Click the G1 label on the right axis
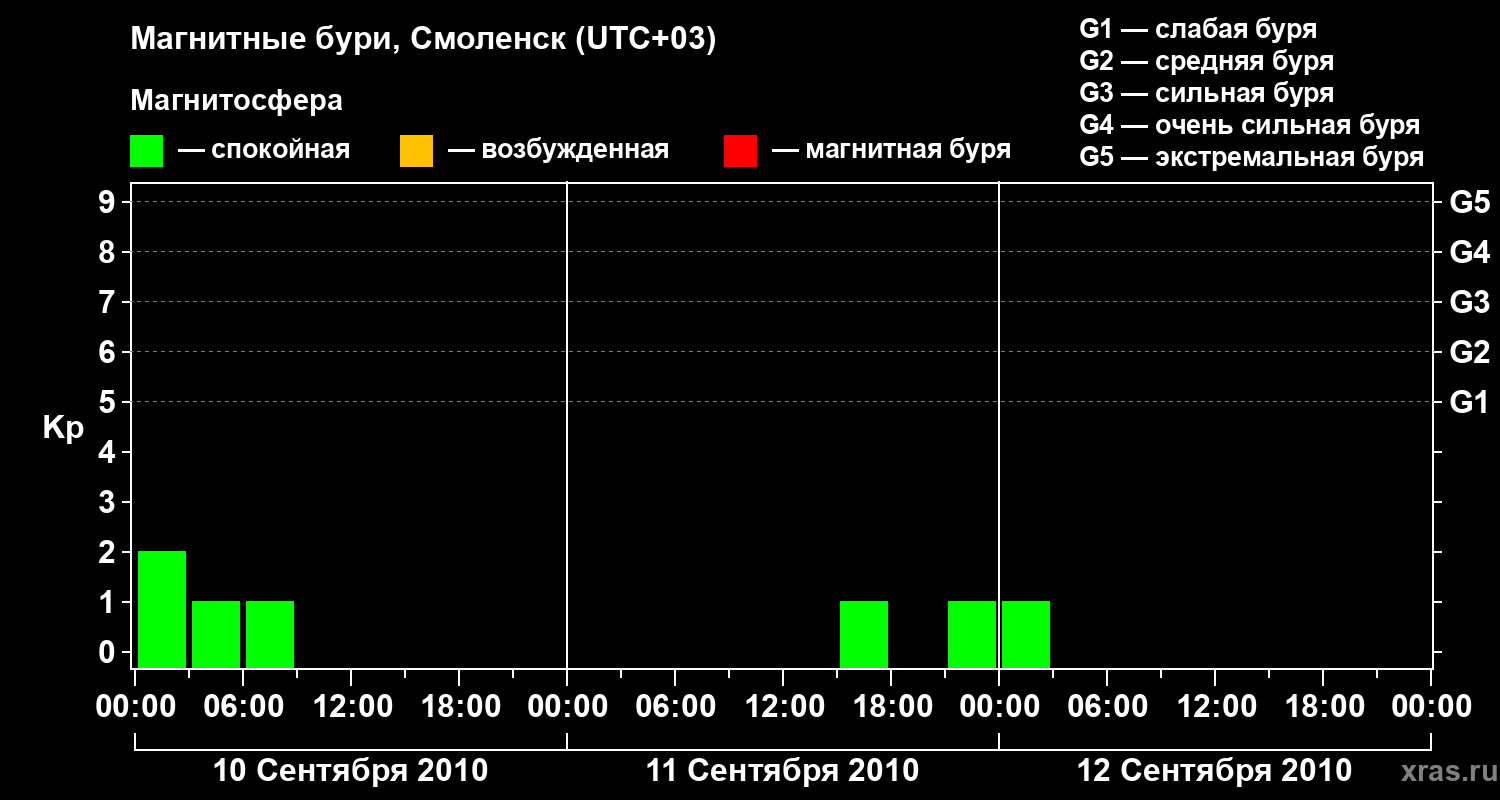This screenshot has height=800, width=1500. point(1470,402)
